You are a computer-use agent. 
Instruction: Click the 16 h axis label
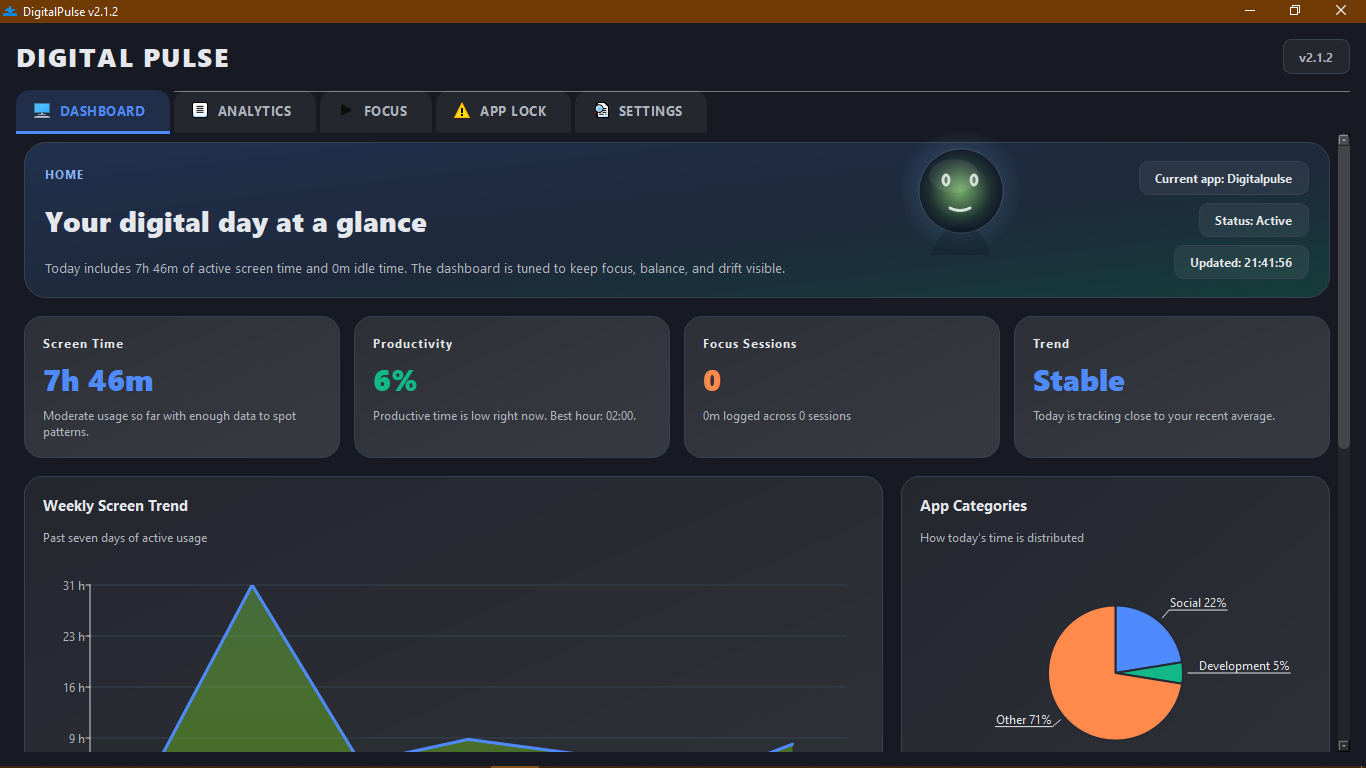74,688
